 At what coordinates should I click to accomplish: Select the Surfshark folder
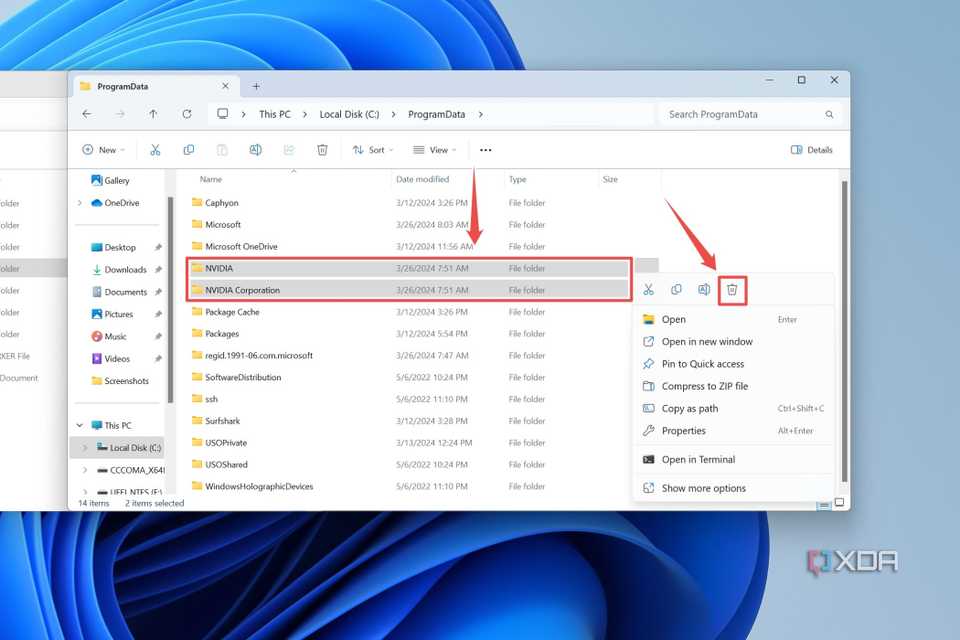coord(222,421)
